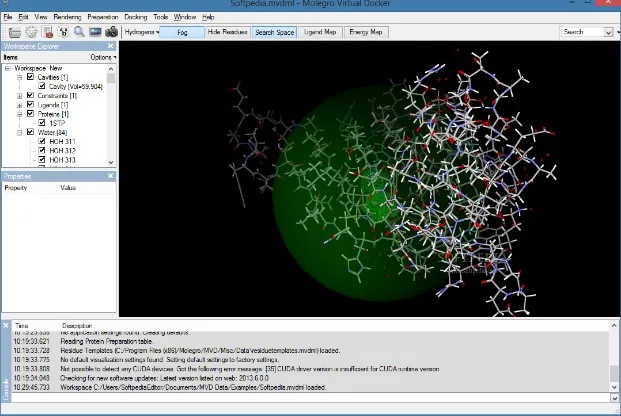
Task: Toggle the HOH 312 checkbox
Action: pyautogui.click(x=42, y=150)
